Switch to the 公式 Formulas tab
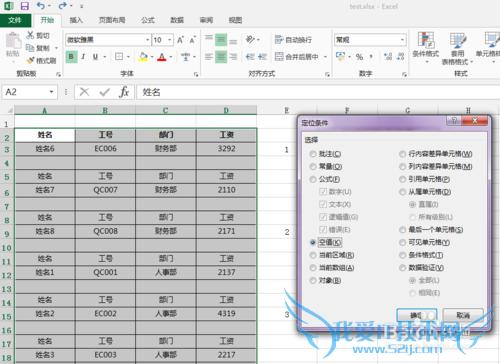The width and height of the screenshot is (500, 364). [148, 20]
